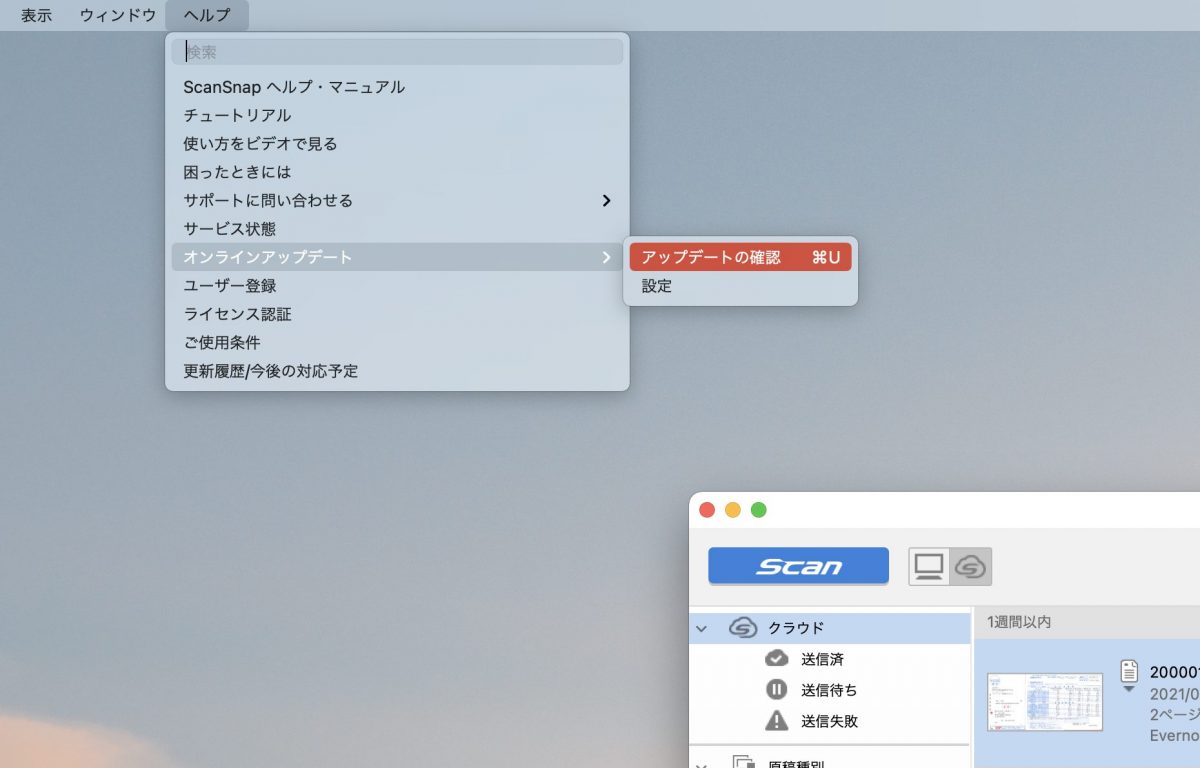Collapse the クラウド tree section
1200x768 pixels.
click(x=701, y=629)
